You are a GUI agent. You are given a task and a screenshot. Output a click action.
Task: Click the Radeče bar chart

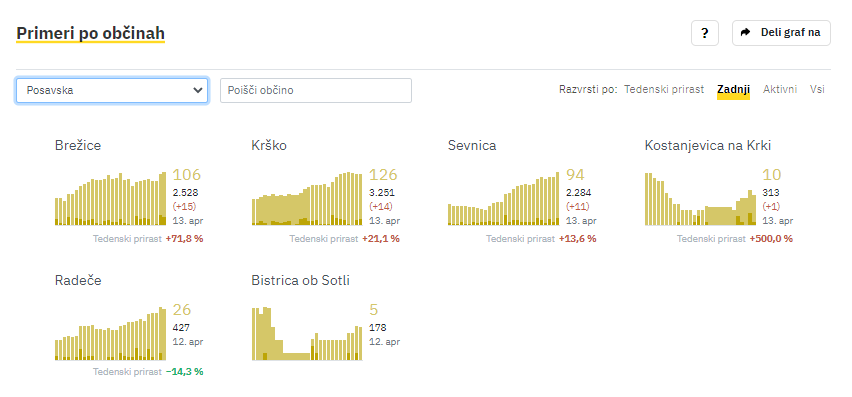(110, 333)
